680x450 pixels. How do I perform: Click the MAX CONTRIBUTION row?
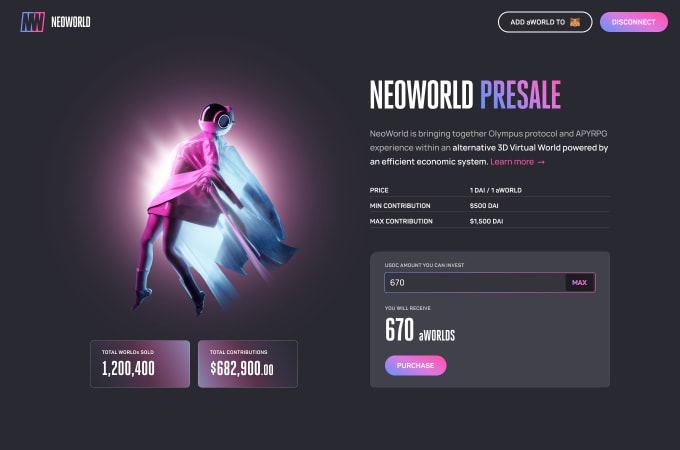click(x=489, y=221)
